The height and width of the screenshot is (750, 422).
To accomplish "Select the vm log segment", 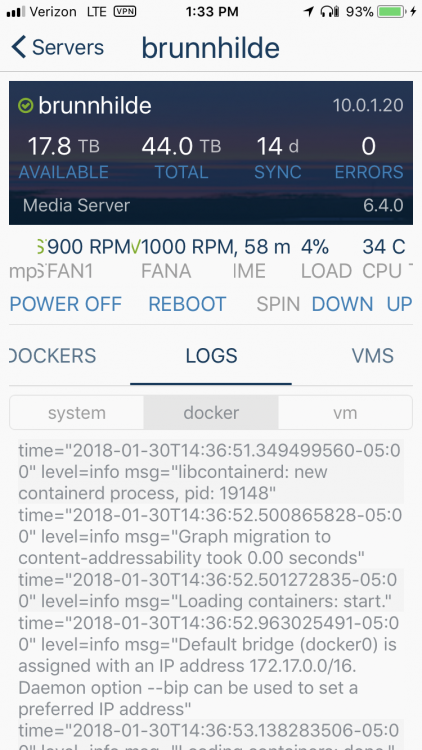I will [345, 412].
